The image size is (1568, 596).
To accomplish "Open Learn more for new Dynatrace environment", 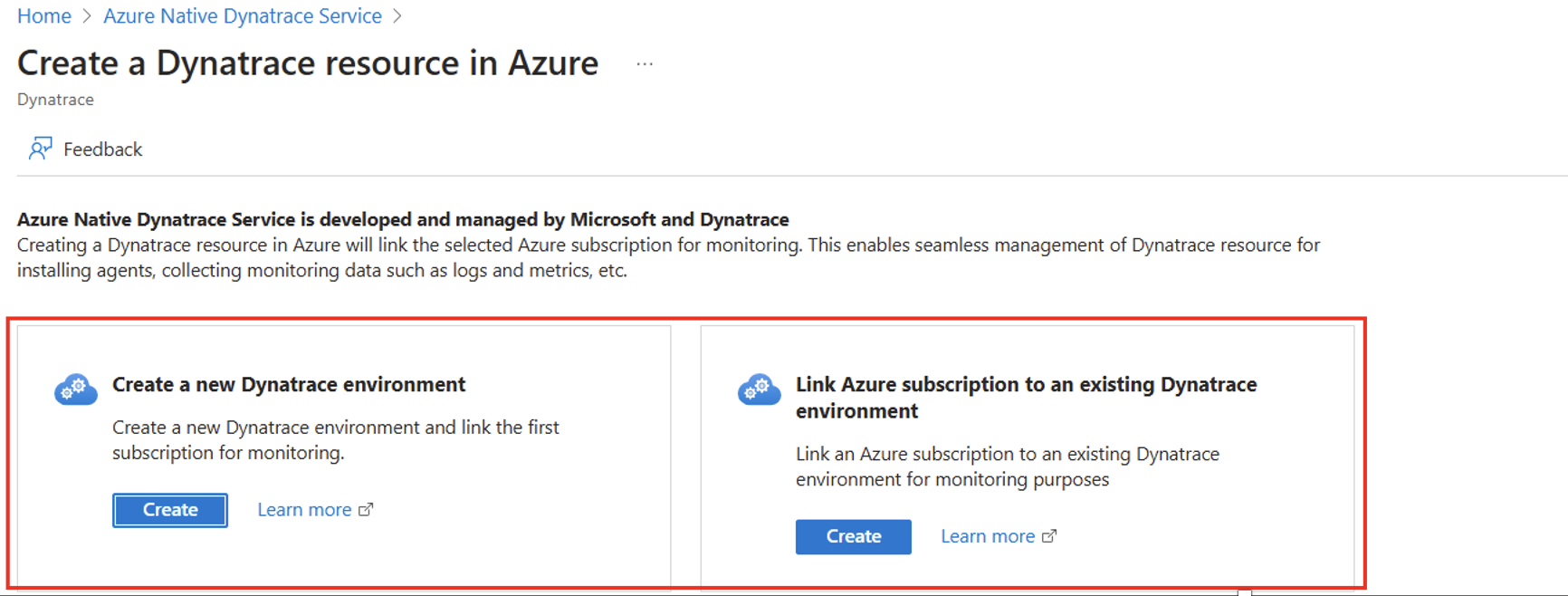I will [x=304, y=510].
